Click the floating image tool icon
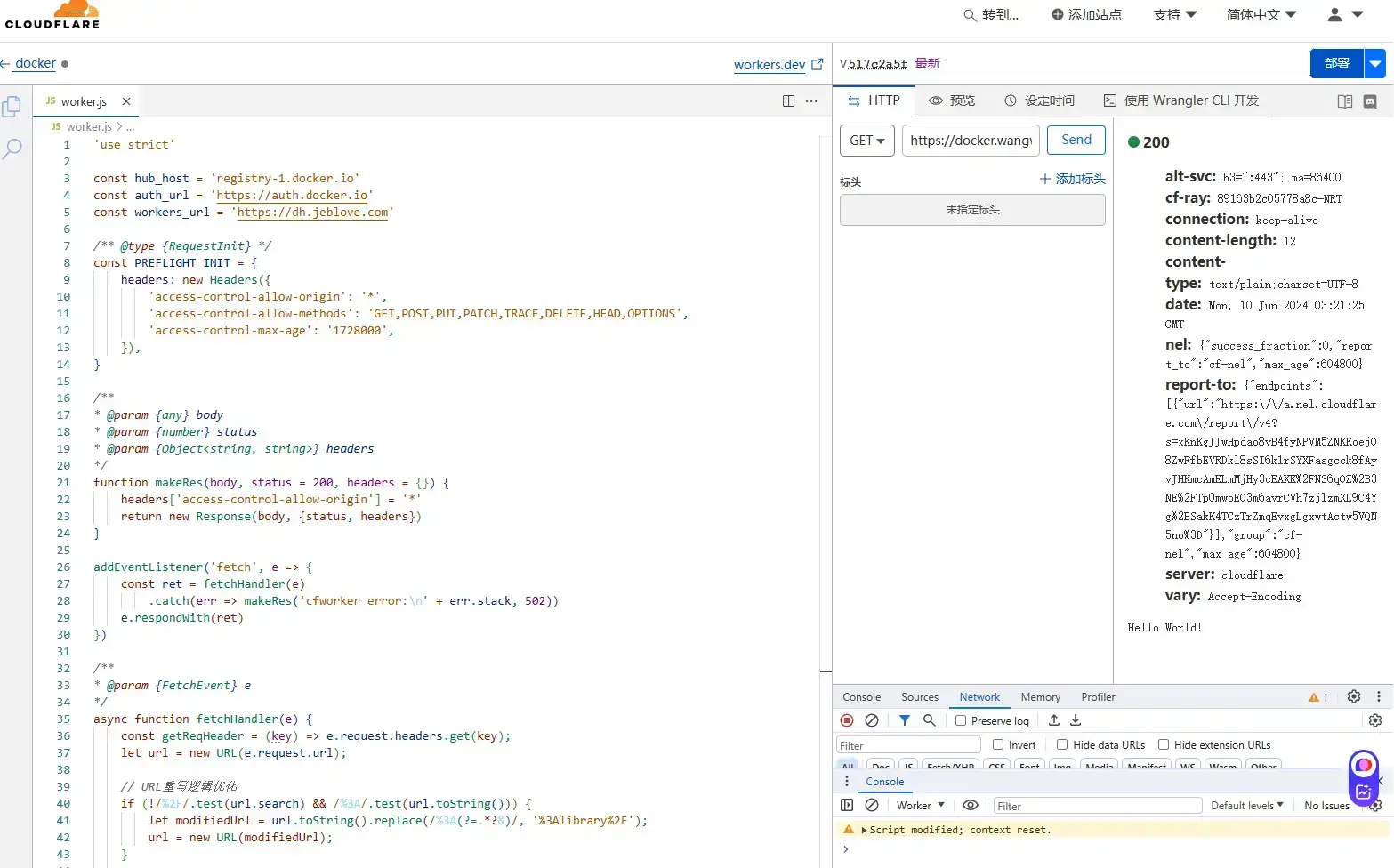This screenshot has height=868, width=1394. point(1363,791)
